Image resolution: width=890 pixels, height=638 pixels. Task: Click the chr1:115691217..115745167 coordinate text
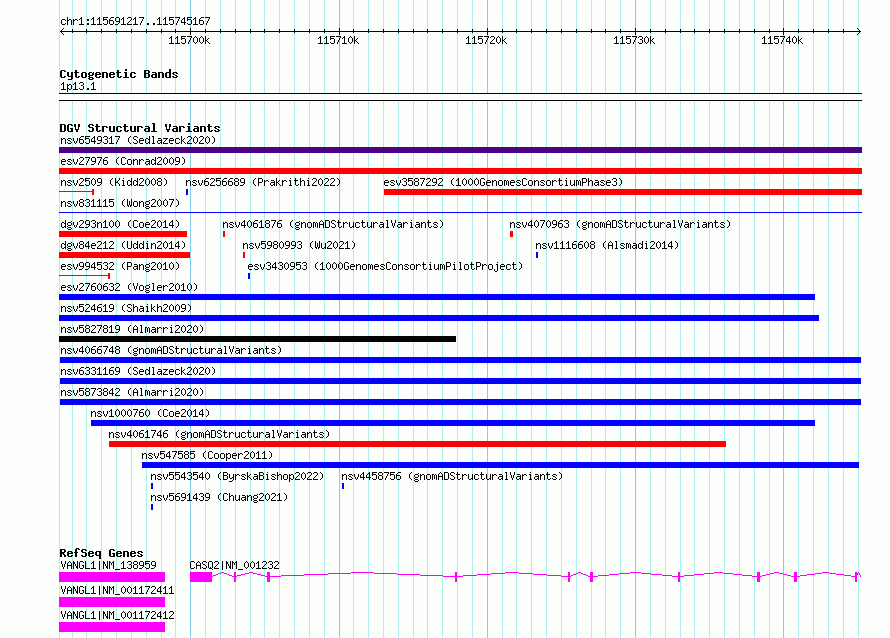(135, 21)
